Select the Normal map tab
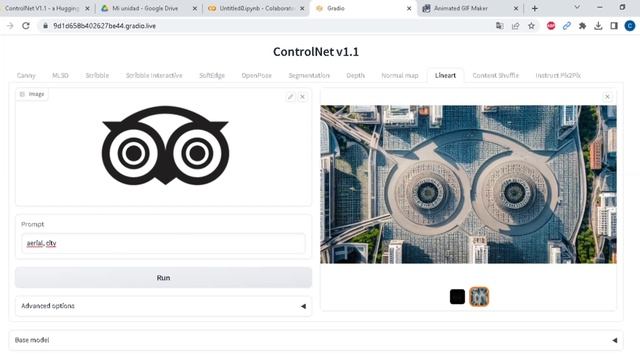 (400, 76)
